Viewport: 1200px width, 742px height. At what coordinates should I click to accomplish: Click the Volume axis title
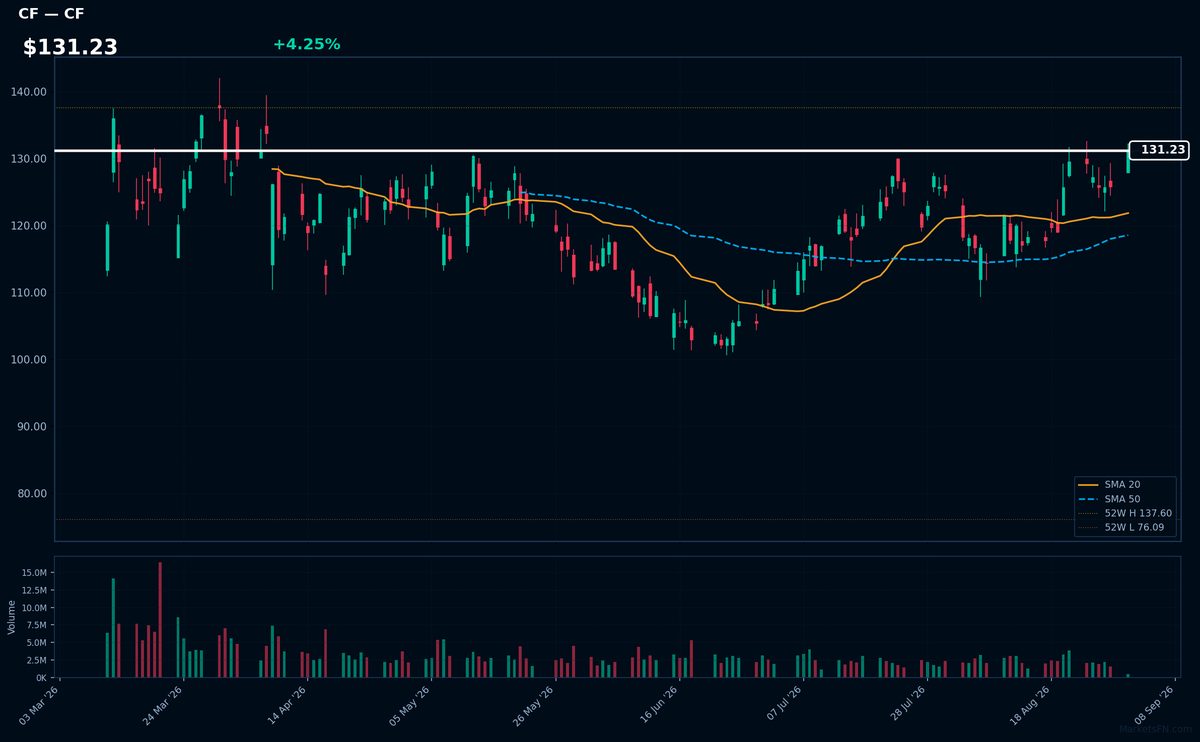pyautogui.click(x=12, y=617)
